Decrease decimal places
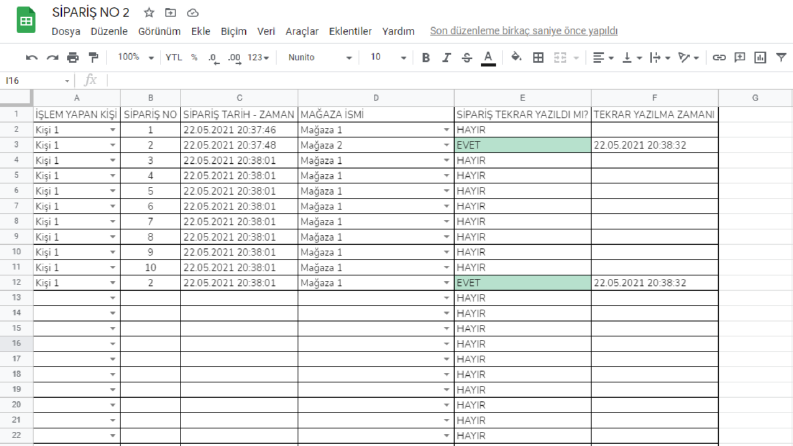The height and width of the screenshot is (446, 793). (x=213, y=58)
